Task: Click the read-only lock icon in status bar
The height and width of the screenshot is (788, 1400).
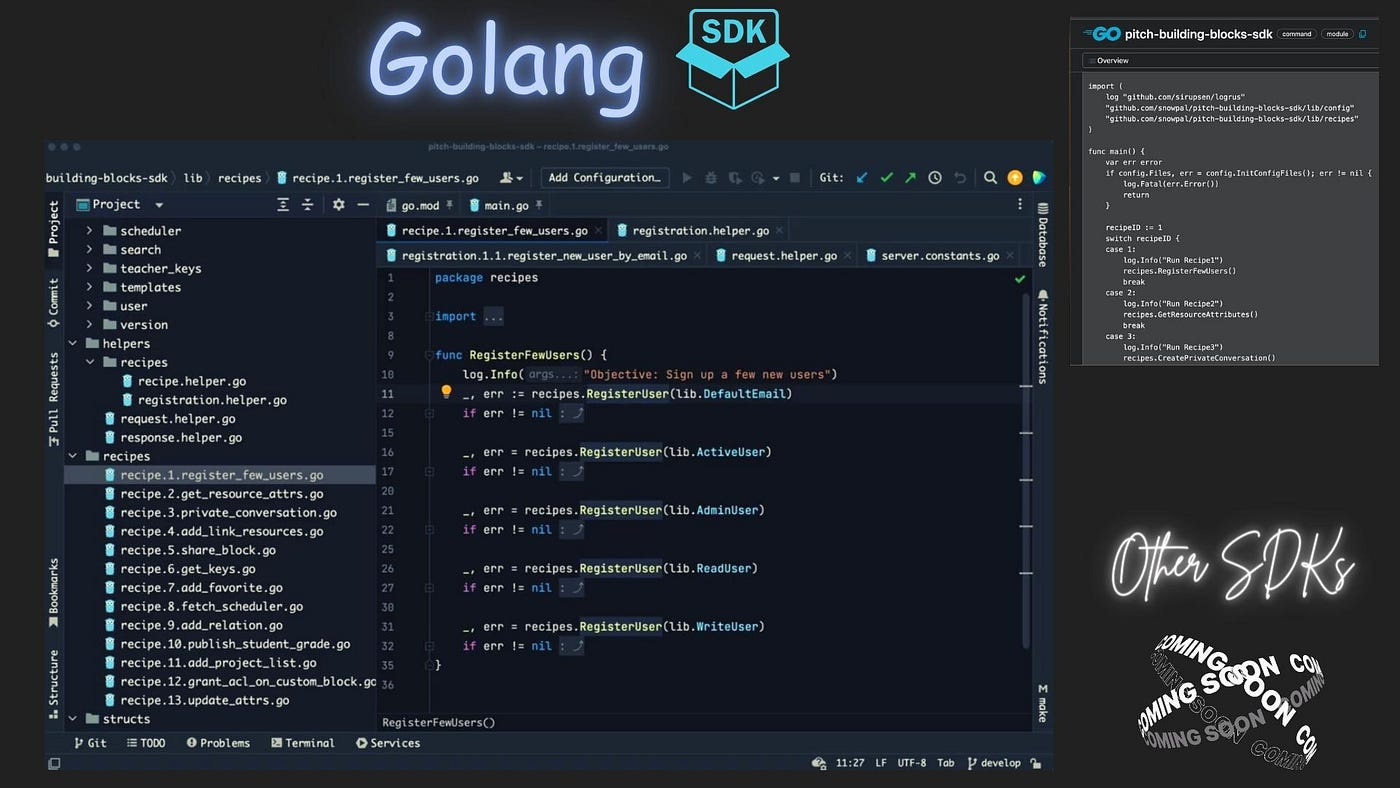Action: 1036,763
